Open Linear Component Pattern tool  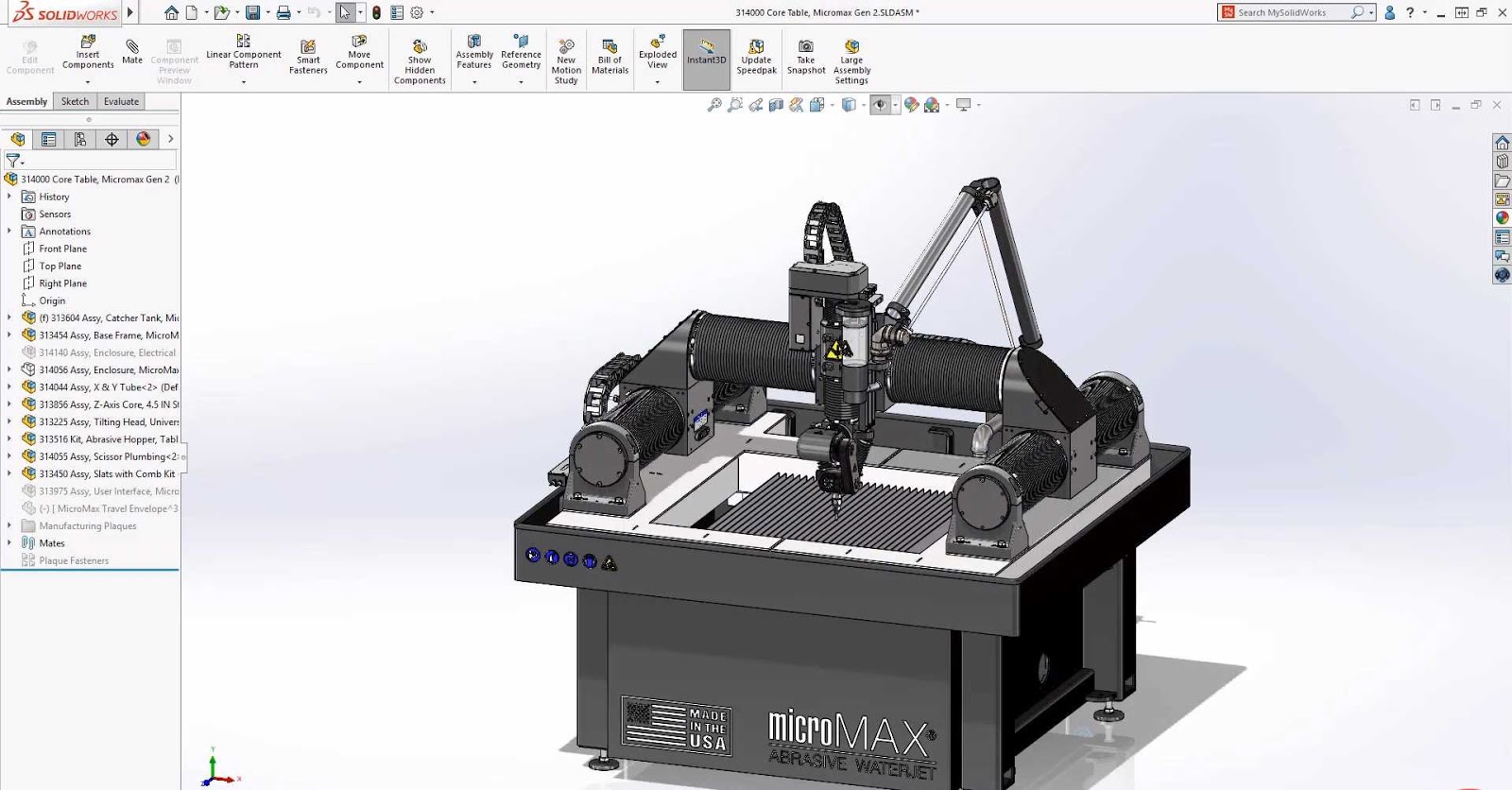pyautogui.click(x=244, y=53)
